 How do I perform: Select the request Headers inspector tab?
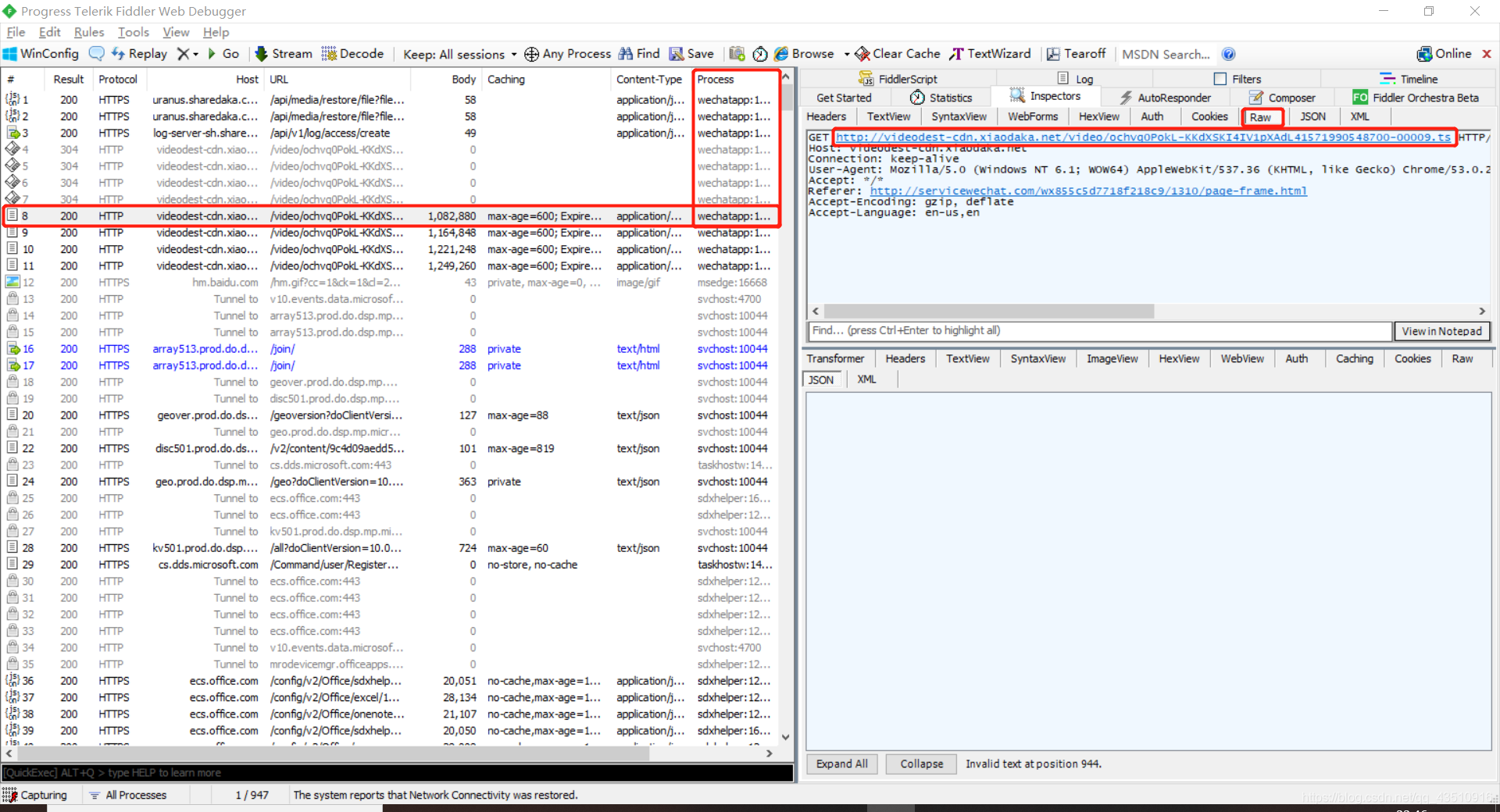tap(827, 116)
